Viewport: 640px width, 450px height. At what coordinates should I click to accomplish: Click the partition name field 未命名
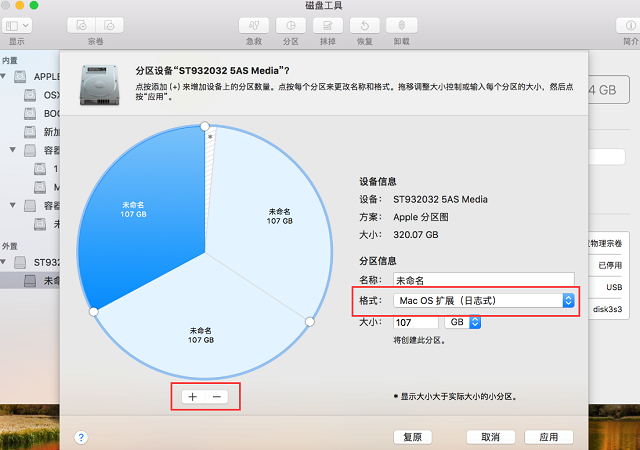[x=484, y=280]
